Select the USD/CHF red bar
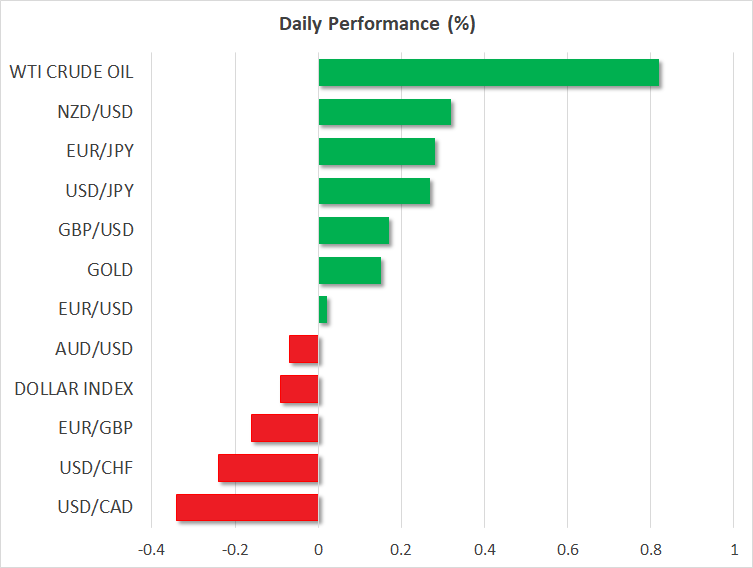The image size is (753, 568). [x=268, y=468]
